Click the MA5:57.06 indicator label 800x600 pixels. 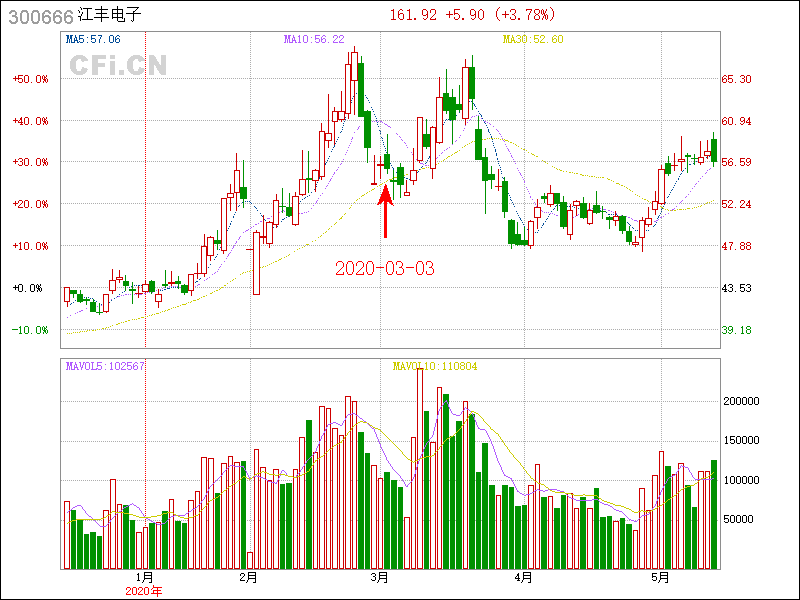[x=93, y=39]
